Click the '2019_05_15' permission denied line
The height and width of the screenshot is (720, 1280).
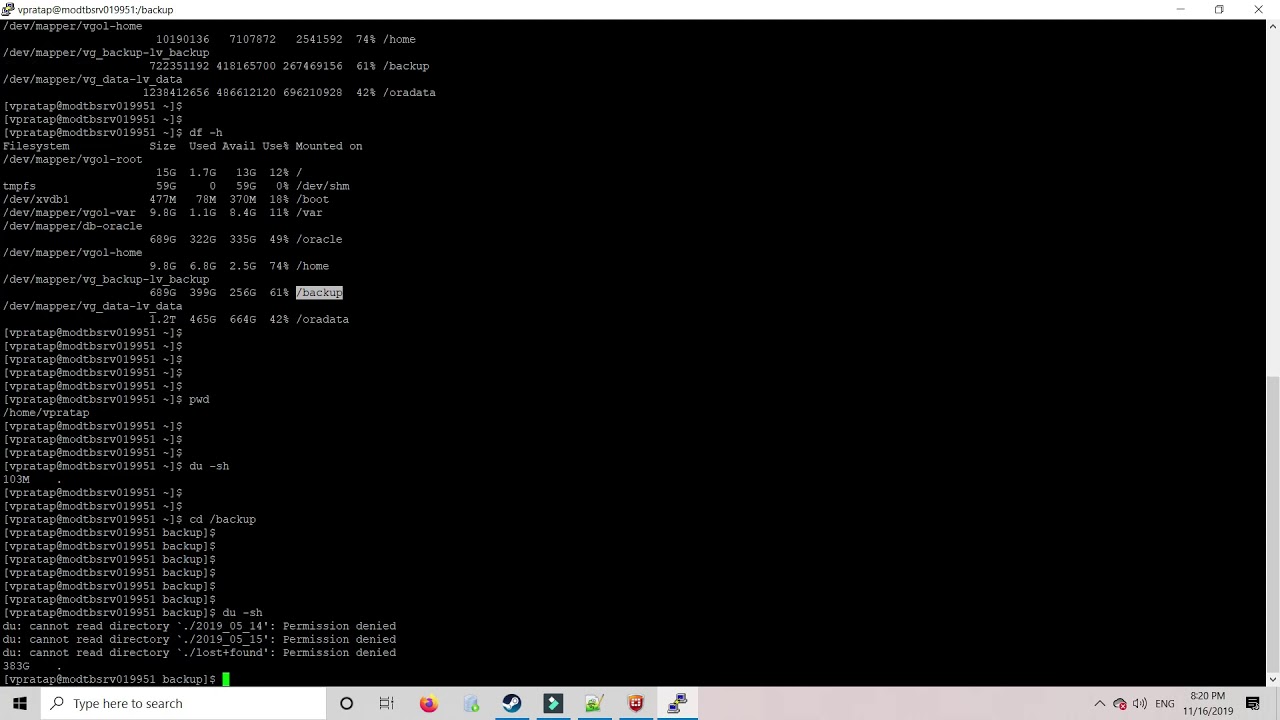(x=199, y=639)
